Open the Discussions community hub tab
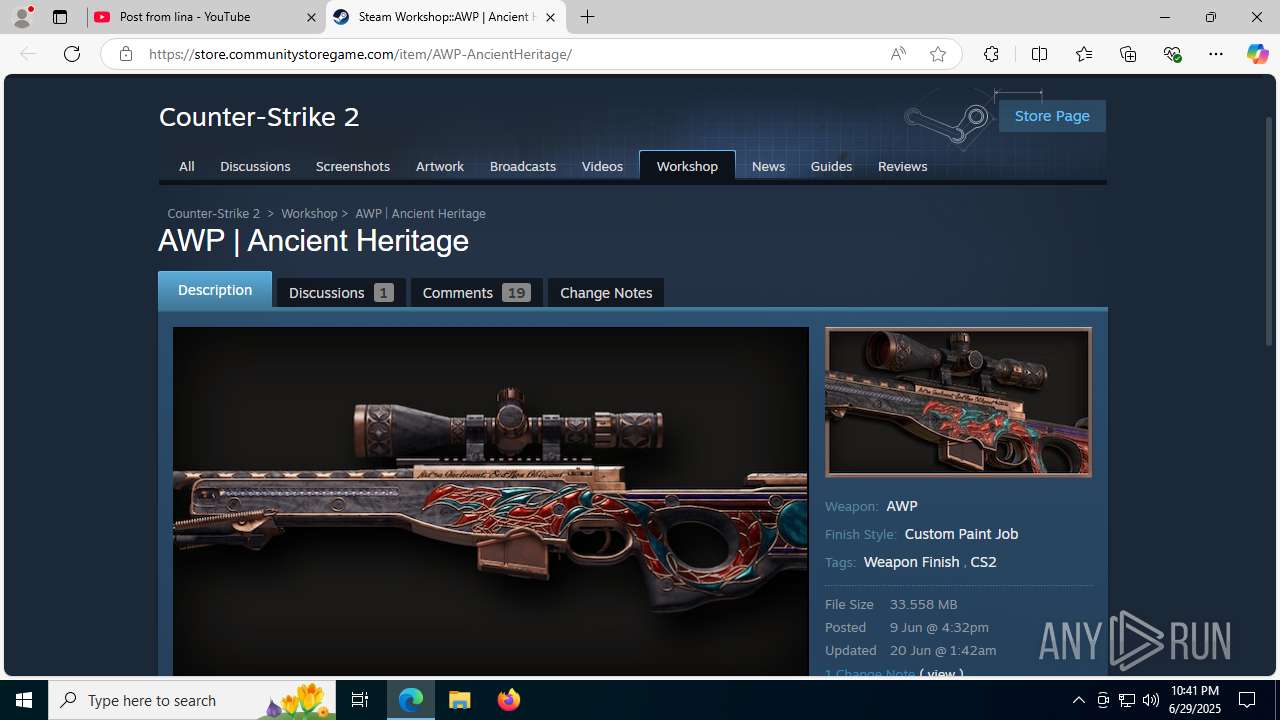The image size is (1280, 720). click(255, 166)
